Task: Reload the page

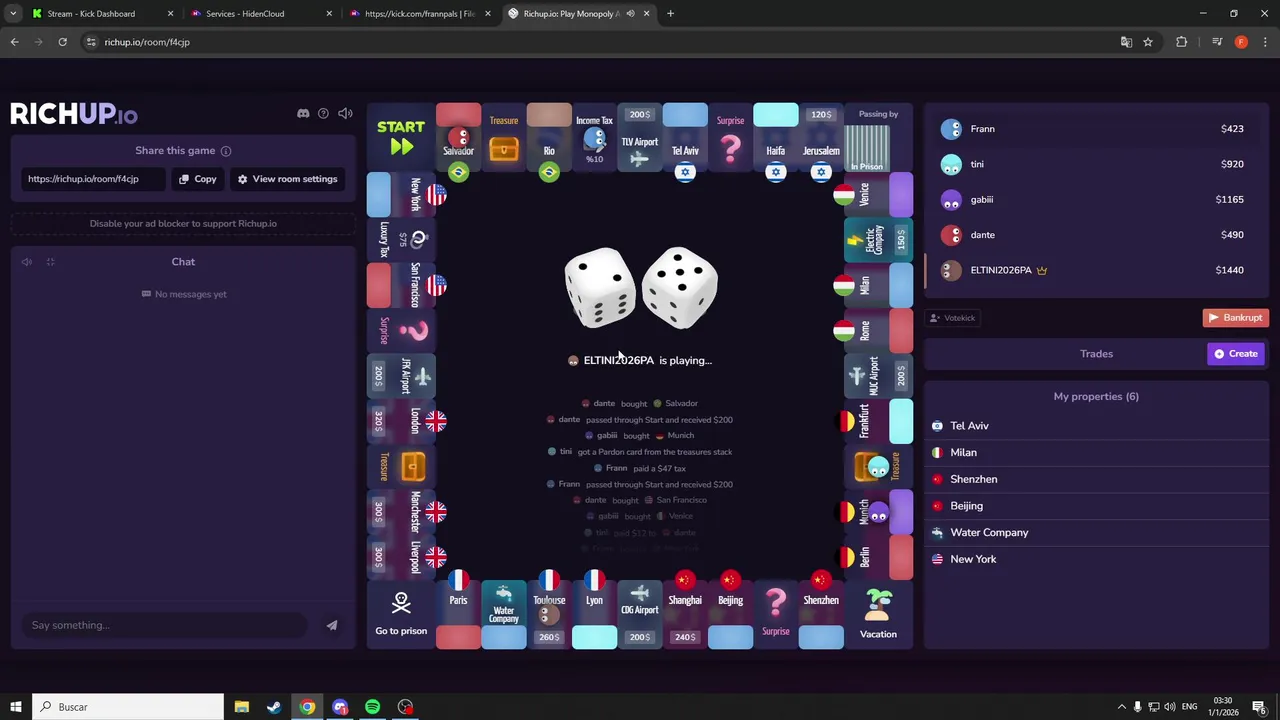Action: pyautogui.click(x=62, y=42)
